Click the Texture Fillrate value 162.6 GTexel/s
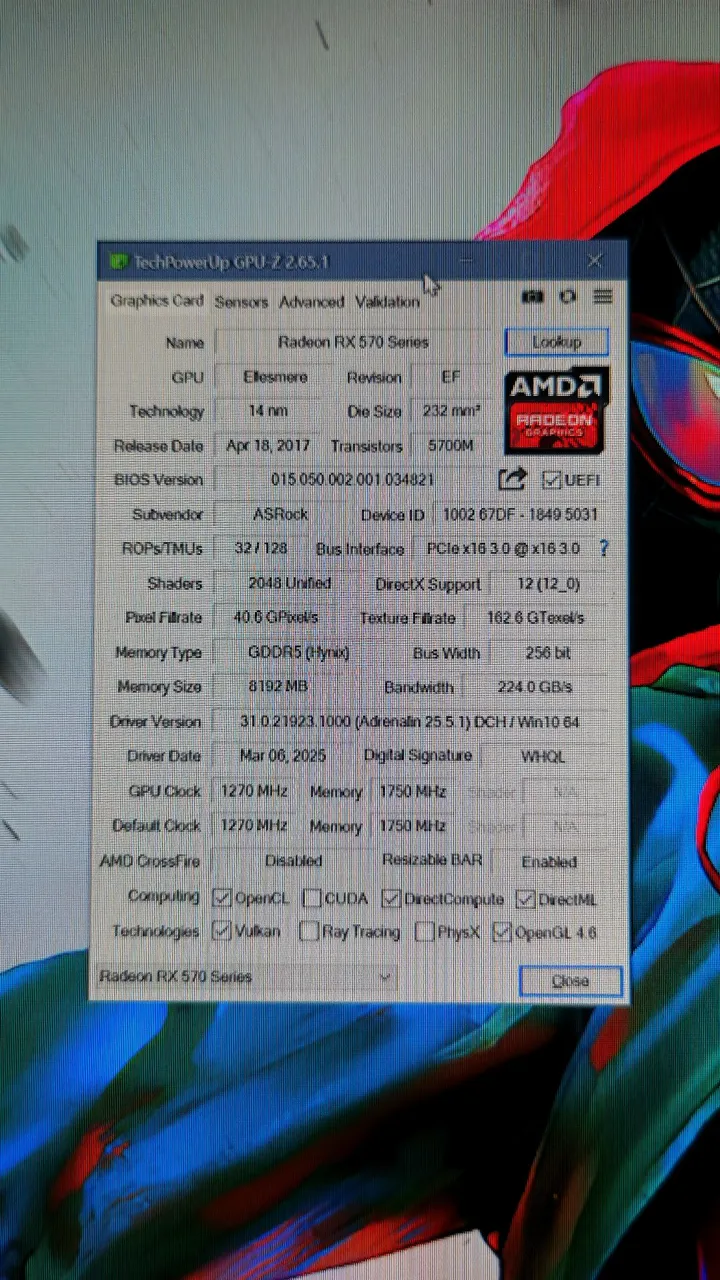Screen dimensions: 720x1280 coord(536,618)
